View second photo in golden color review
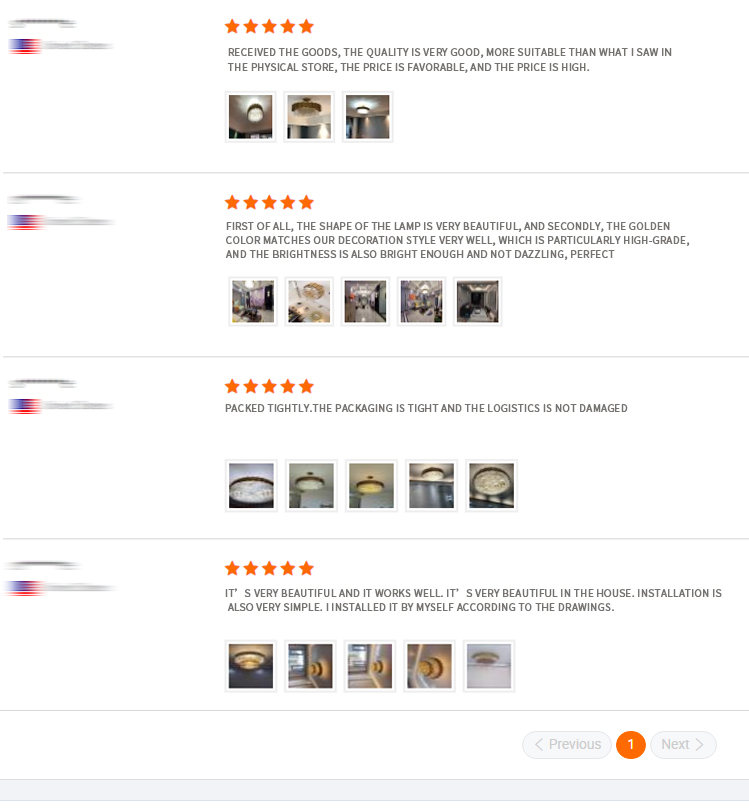 [x=309, y=301]
